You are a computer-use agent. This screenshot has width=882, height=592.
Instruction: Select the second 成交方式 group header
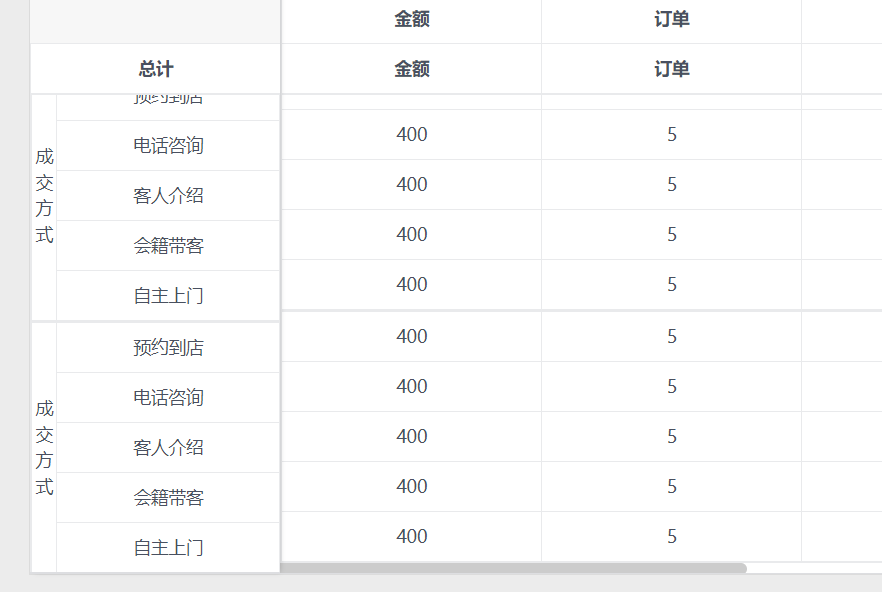point(43,447)
